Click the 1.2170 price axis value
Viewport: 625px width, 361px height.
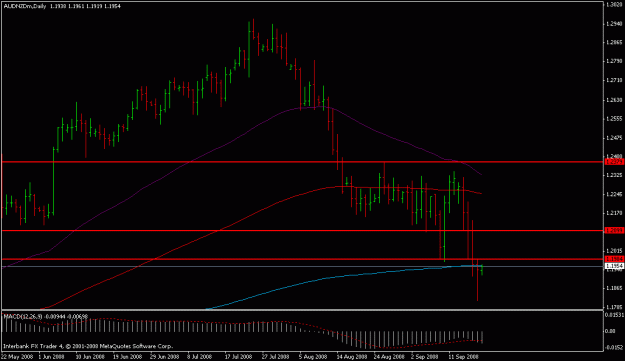[x=614, y=213]
